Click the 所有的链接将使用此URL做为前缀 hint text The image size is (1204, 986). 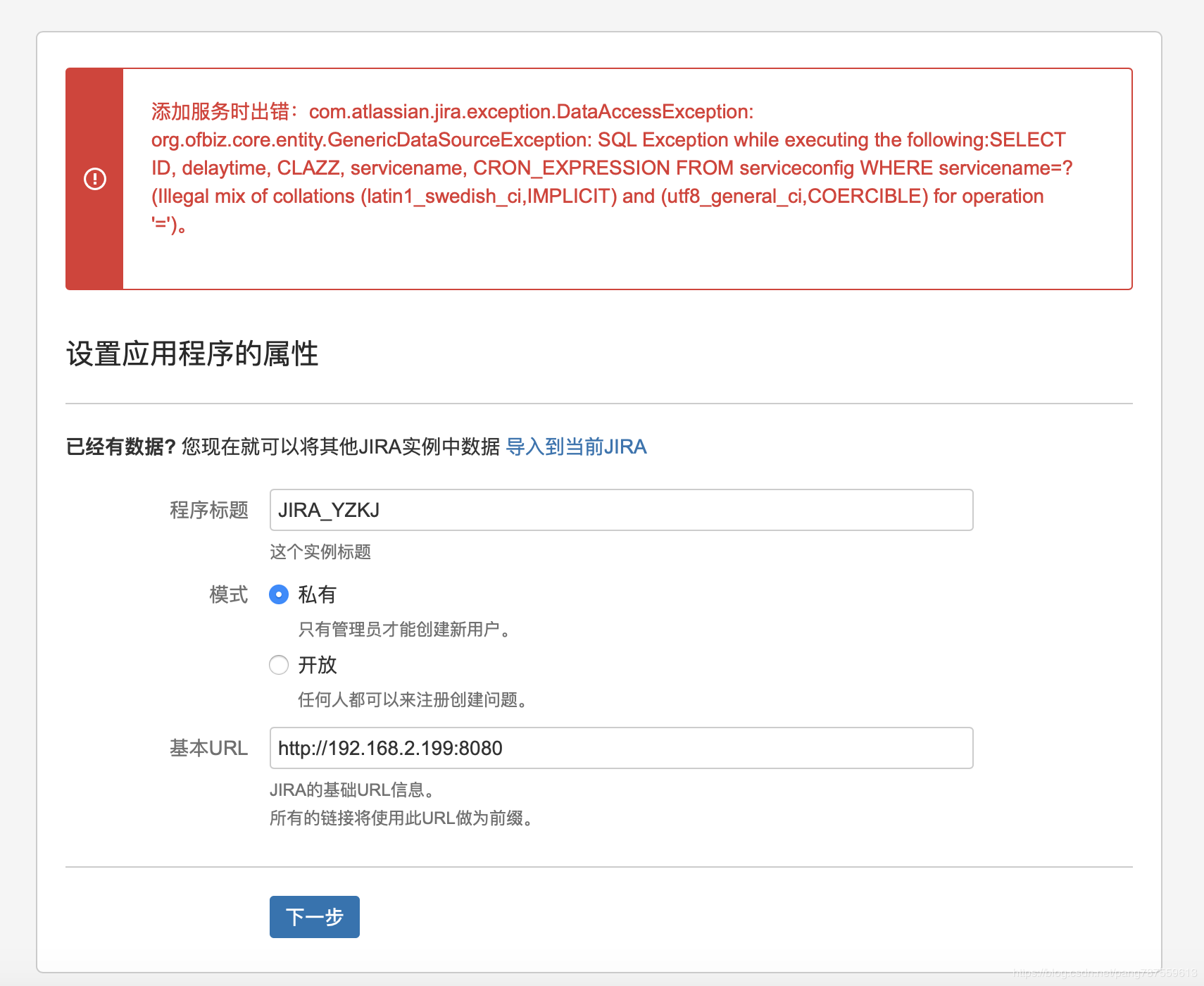click(401, 818)
